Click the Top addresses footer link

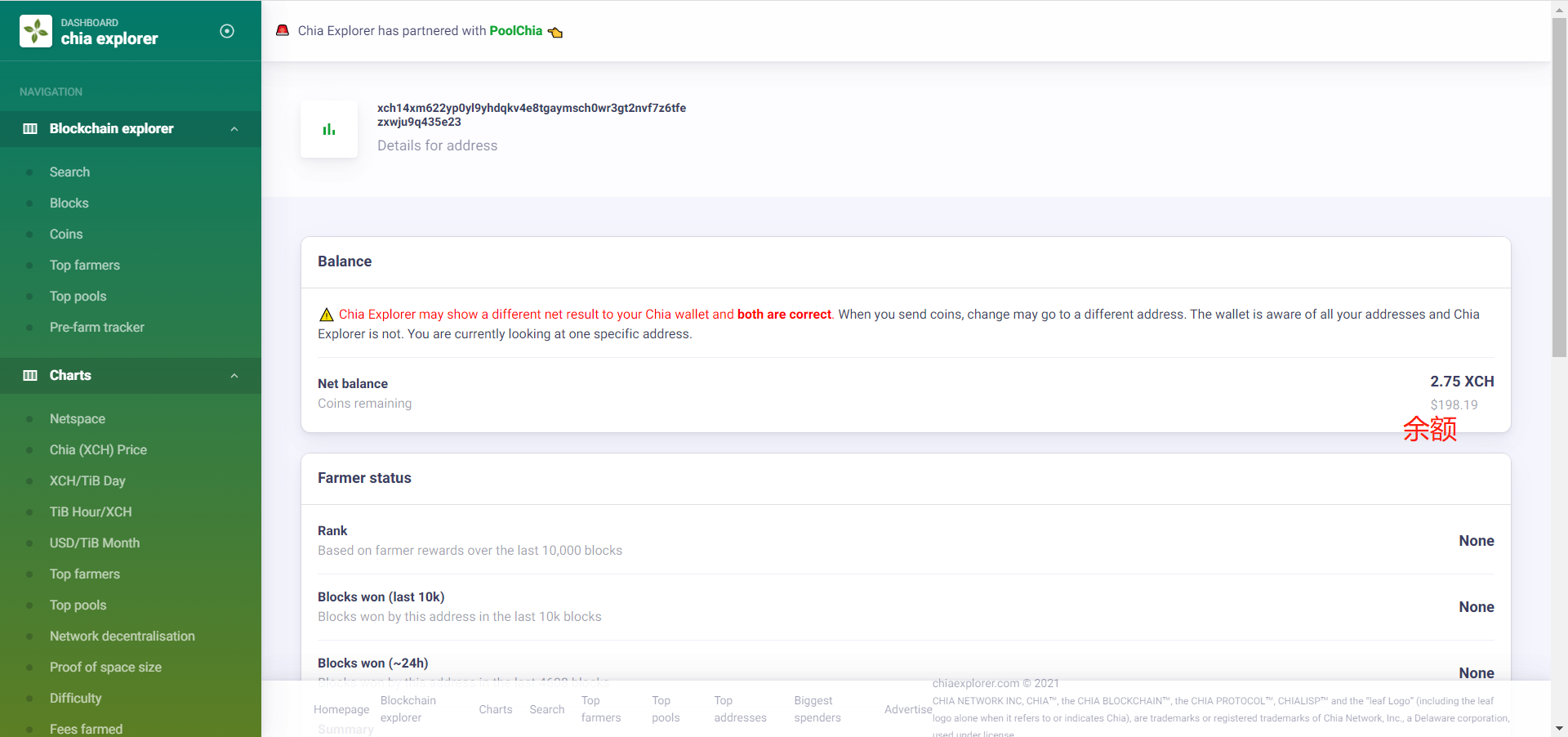(x=740, y=709)
